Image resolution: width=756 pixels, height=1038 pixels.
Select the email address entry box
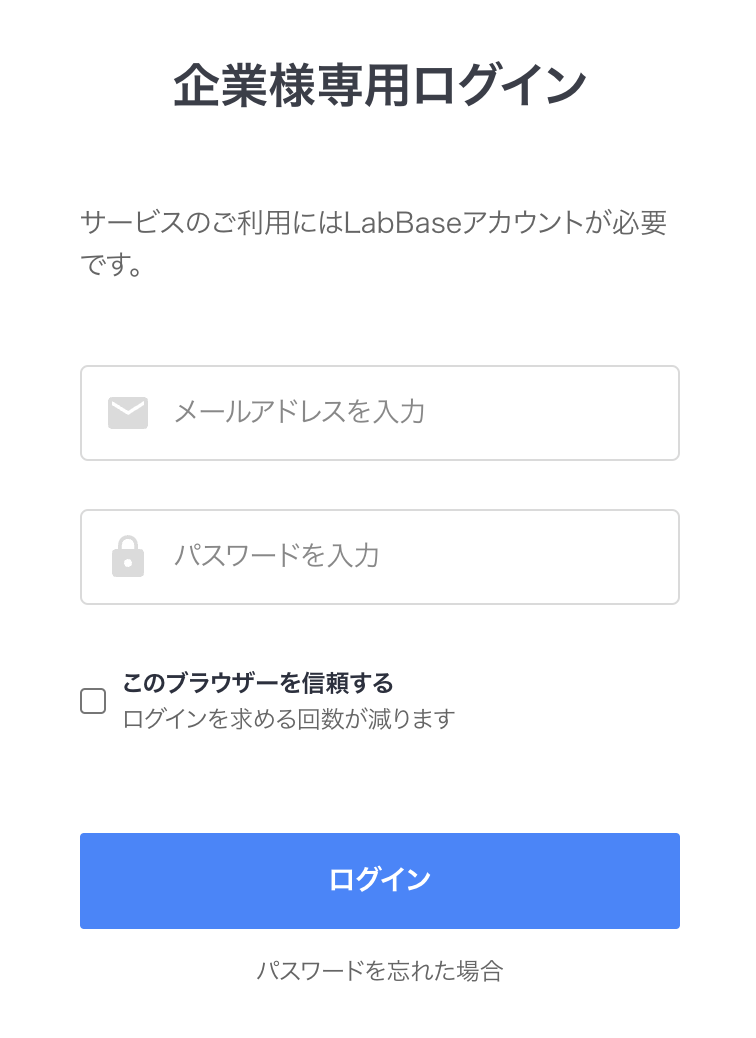coord(380,412)
